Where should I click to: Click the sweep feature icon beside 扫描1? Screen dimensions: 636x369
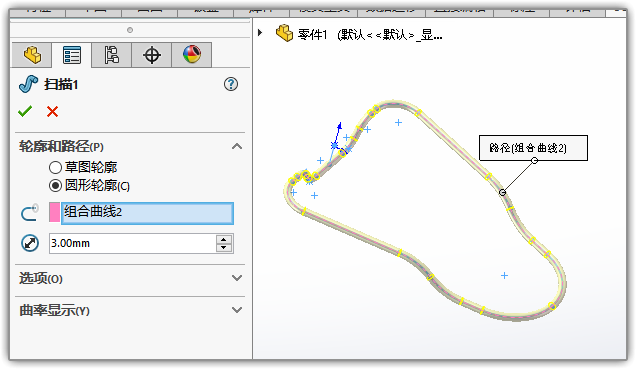coord(28,84)
